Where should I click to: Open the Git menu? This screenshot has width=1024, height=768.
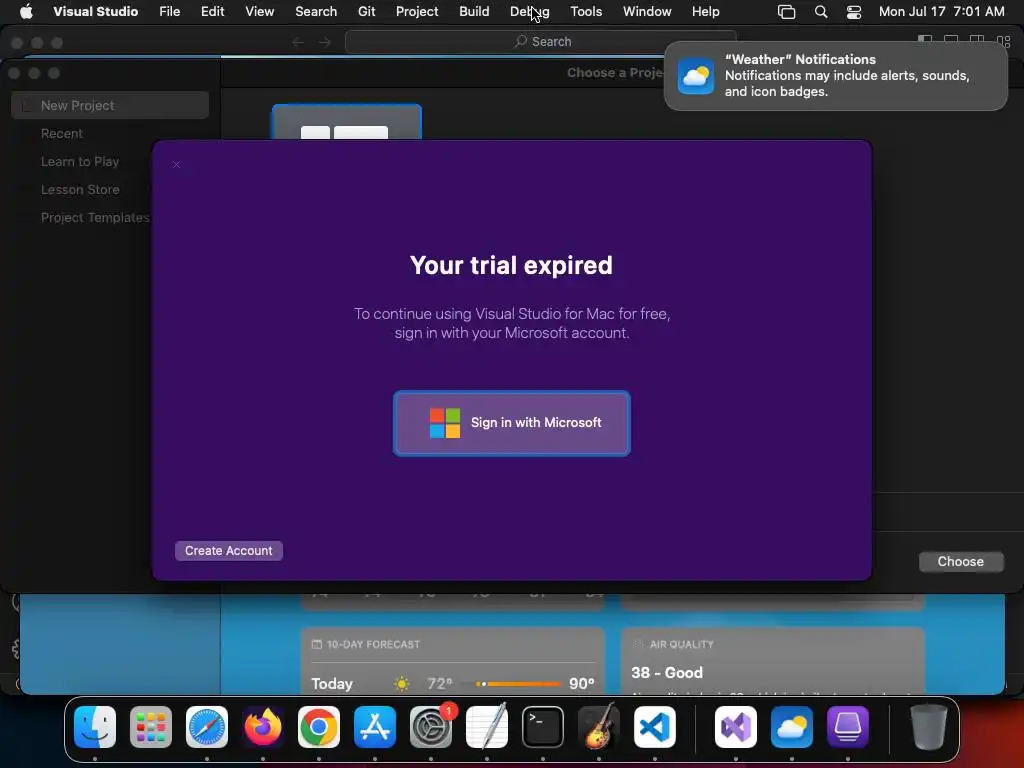366,12
